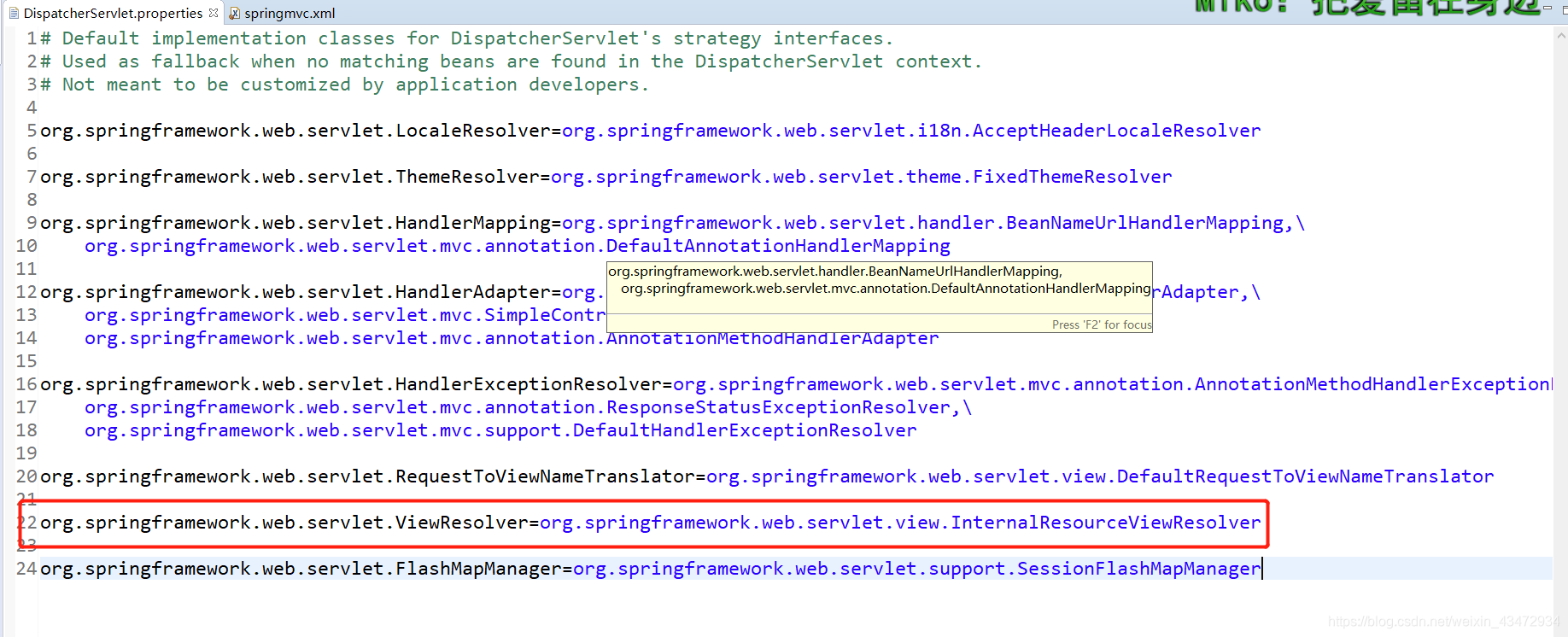
Task: Click the line 13 entry beginning 'mvc.SimpleContr'
Action: pyautogui.click(x=345, y=315)
